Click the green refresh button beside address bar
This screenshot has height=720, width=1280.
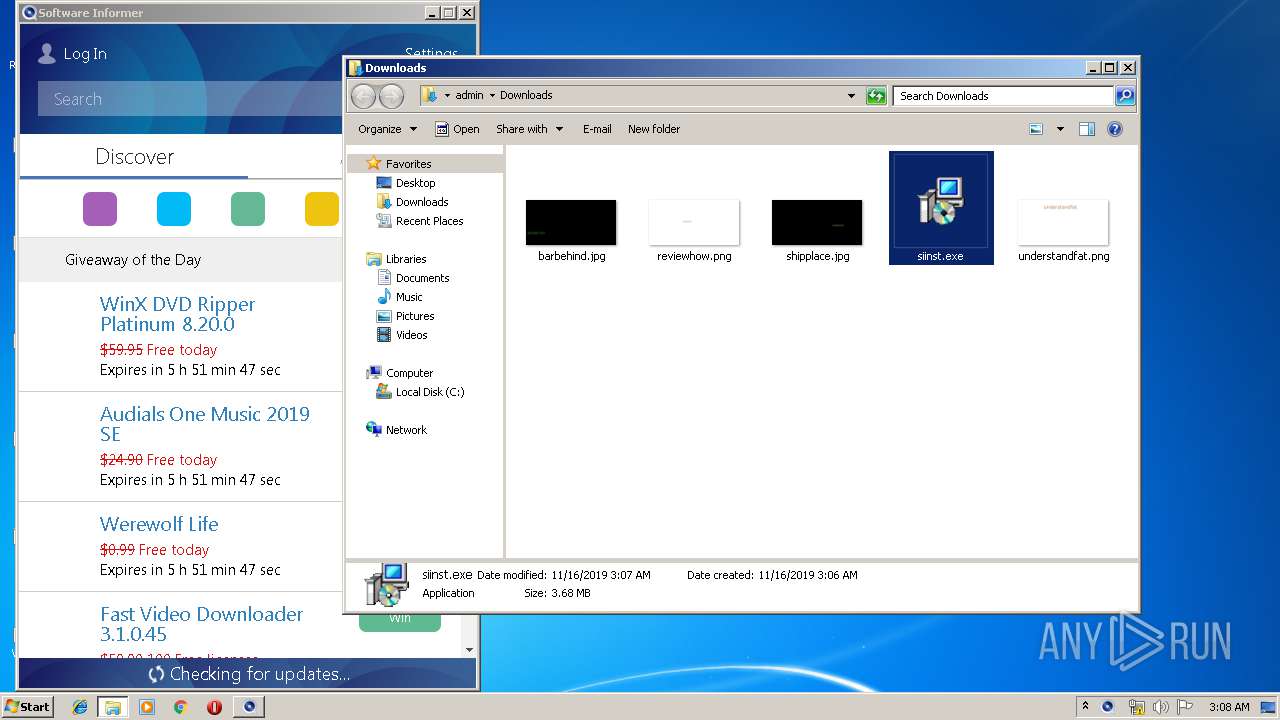(876, 96)
